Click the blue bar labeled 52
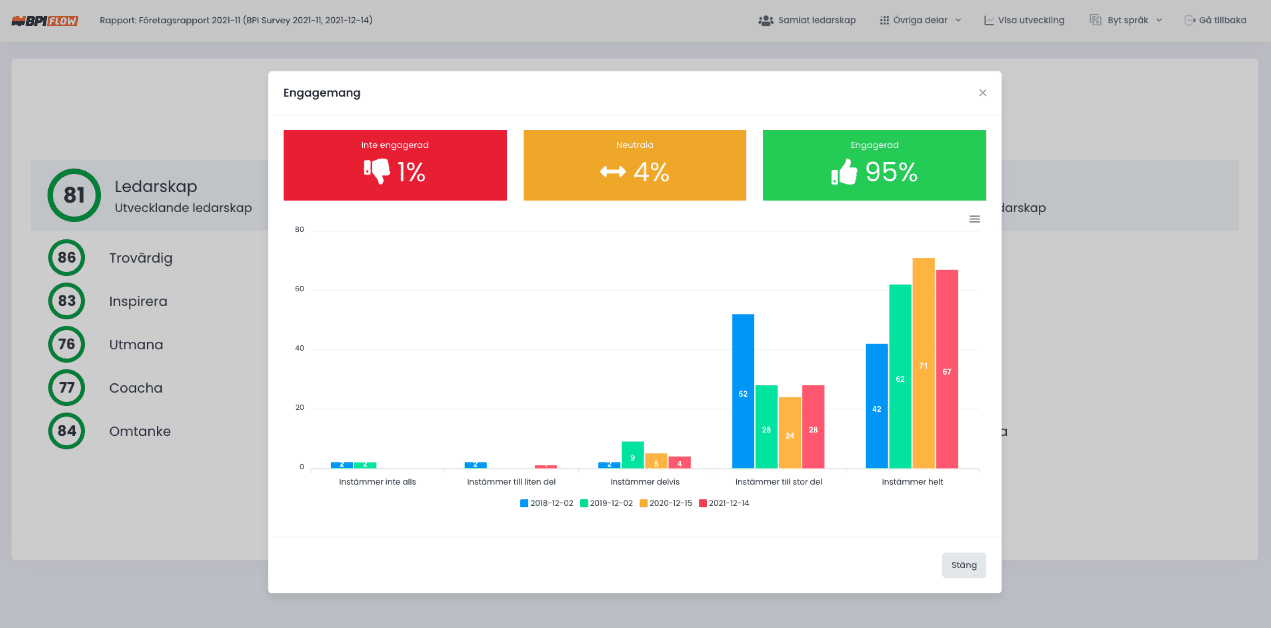Screen dimensions: 1271x628 (x=743, y=391)
